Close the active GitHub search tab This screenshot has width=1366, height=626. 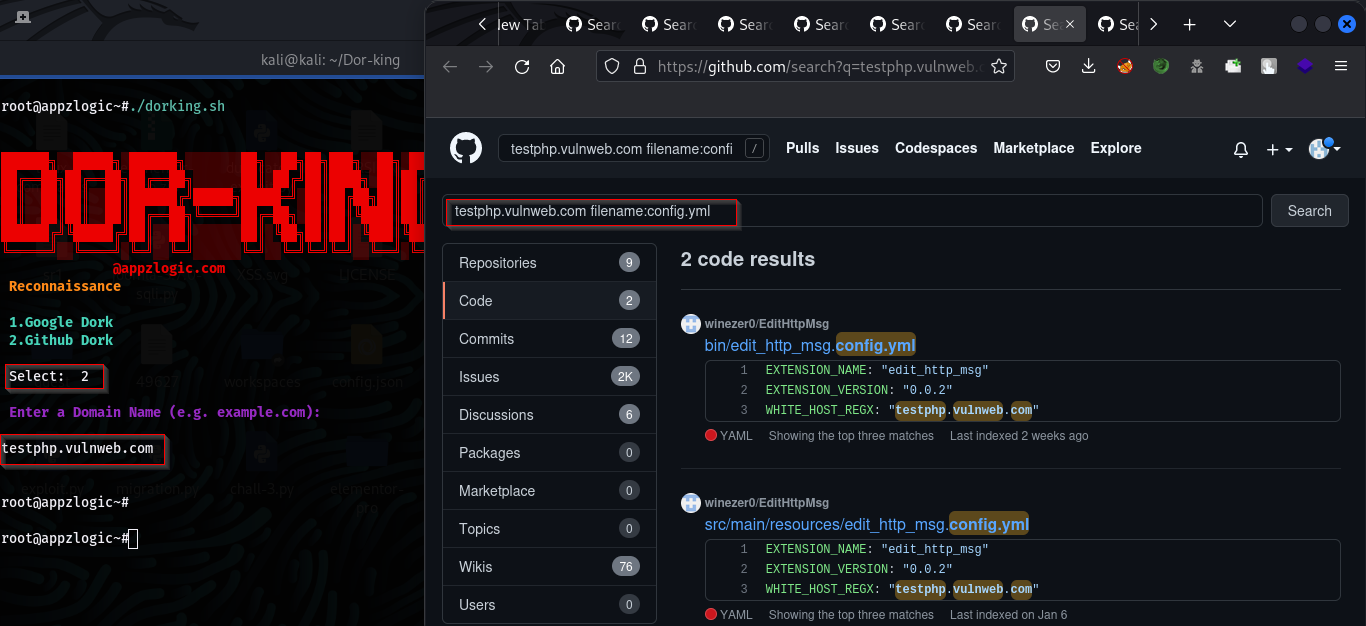(x=1071, y=25)
